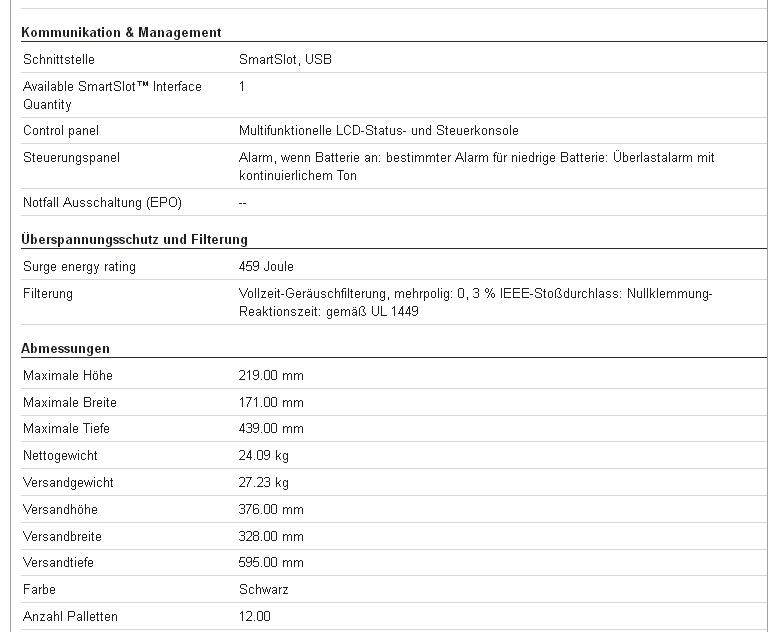778x632 pixels.
Task: Click the Abmessungen section heading
Action: coord(66,349)
